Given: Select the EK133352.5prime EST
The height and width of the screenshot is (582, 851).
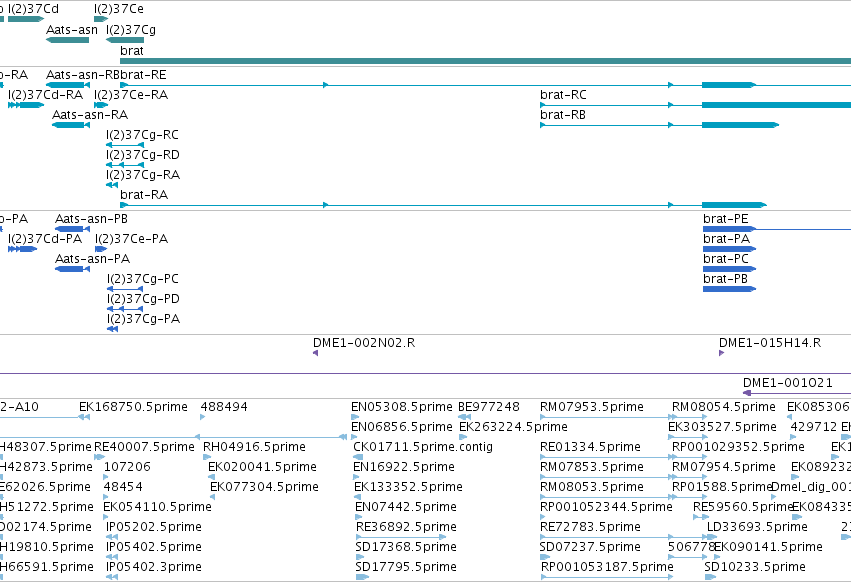Looking at the screenshot, I should tap(408, 488).
